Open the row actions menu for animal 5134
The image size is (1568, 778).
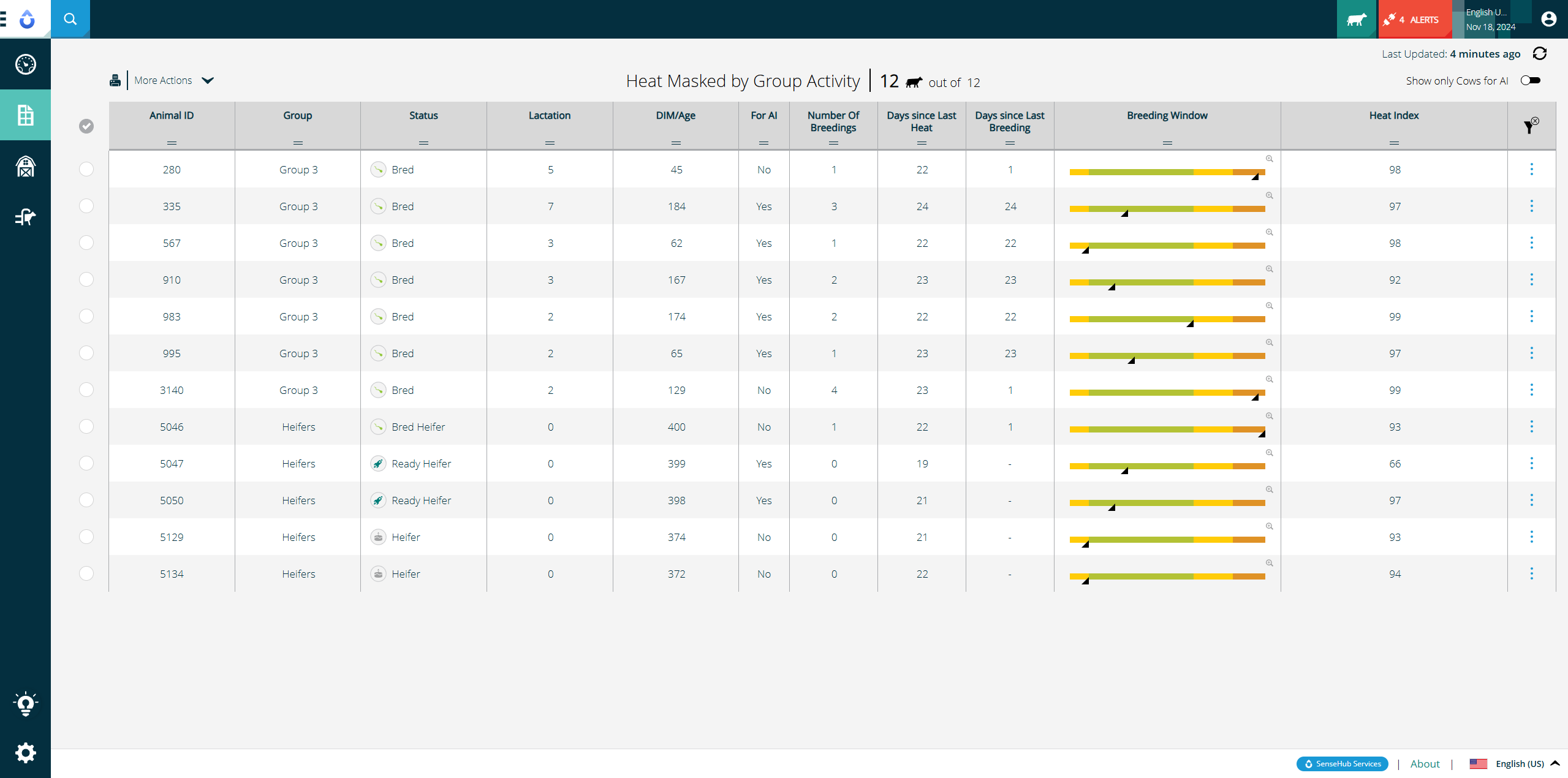point(1532,573)
